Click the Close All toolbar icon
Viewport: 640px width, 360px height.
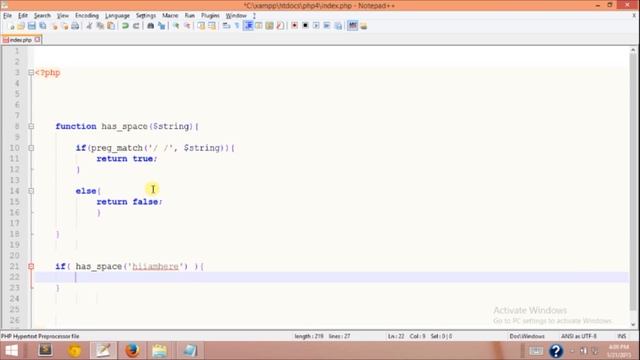point(64,26)
